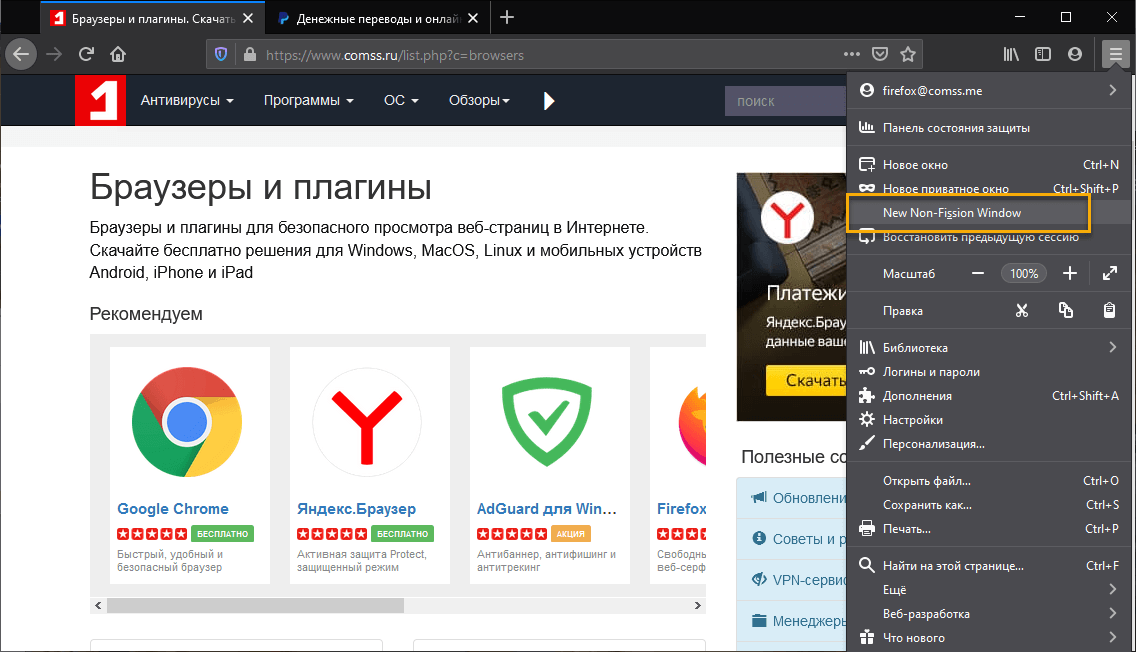This screenshot has height=652, width=1136.
Task: Open Firefox account toolbar icon
Action: point(1074,54)
